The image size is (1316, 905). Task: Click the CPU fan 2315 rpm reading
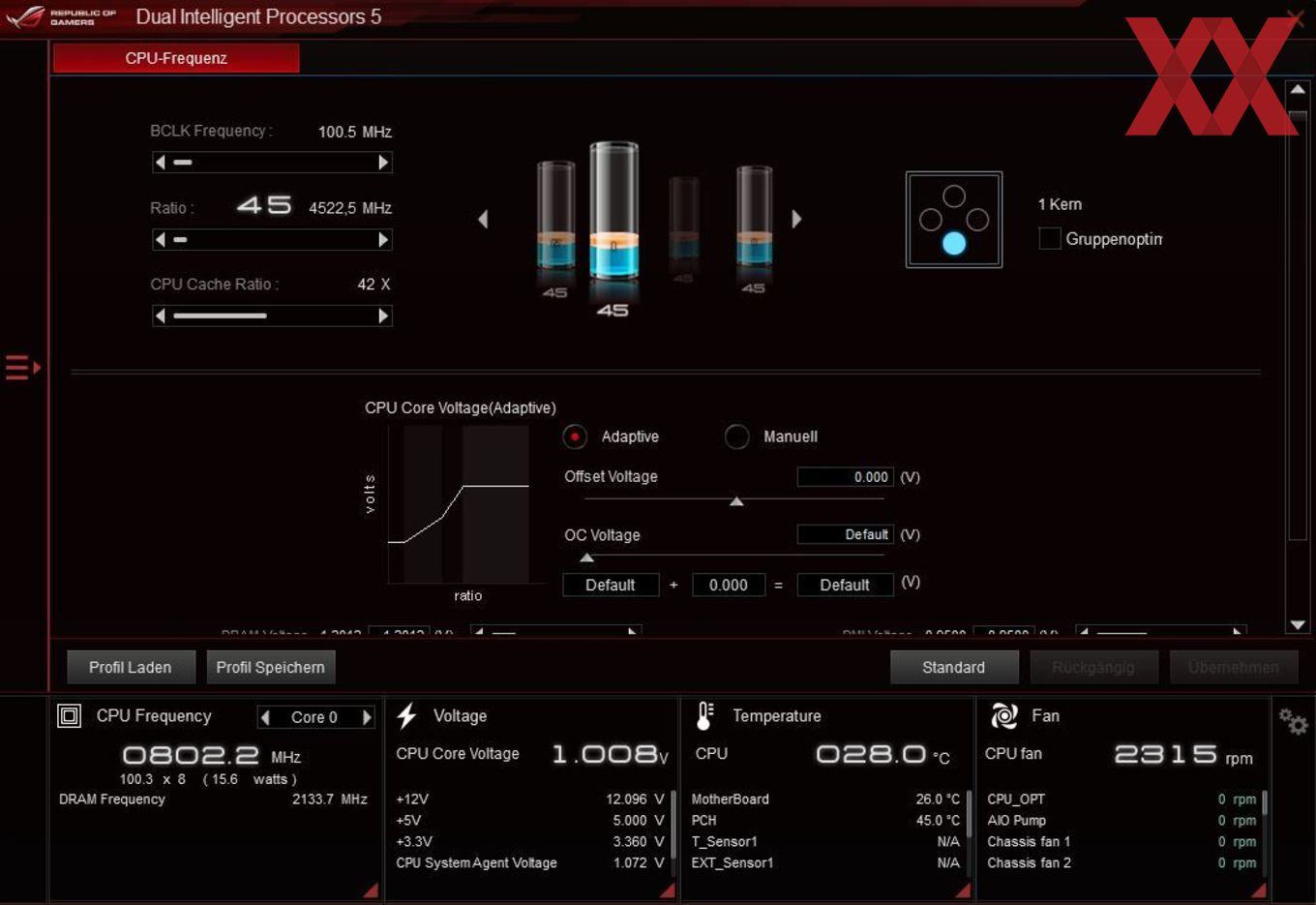coord(1183,755)
